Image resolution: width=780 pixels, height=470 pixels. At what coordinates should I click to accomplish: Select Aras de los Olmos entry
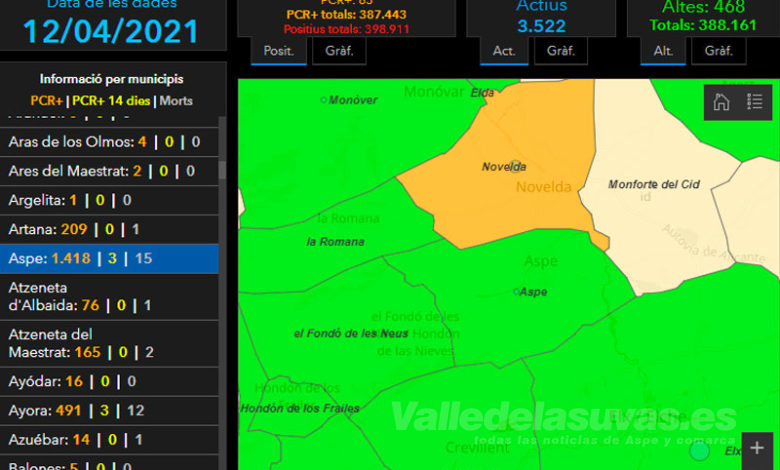pyautogui.click(x=108, y=142)
